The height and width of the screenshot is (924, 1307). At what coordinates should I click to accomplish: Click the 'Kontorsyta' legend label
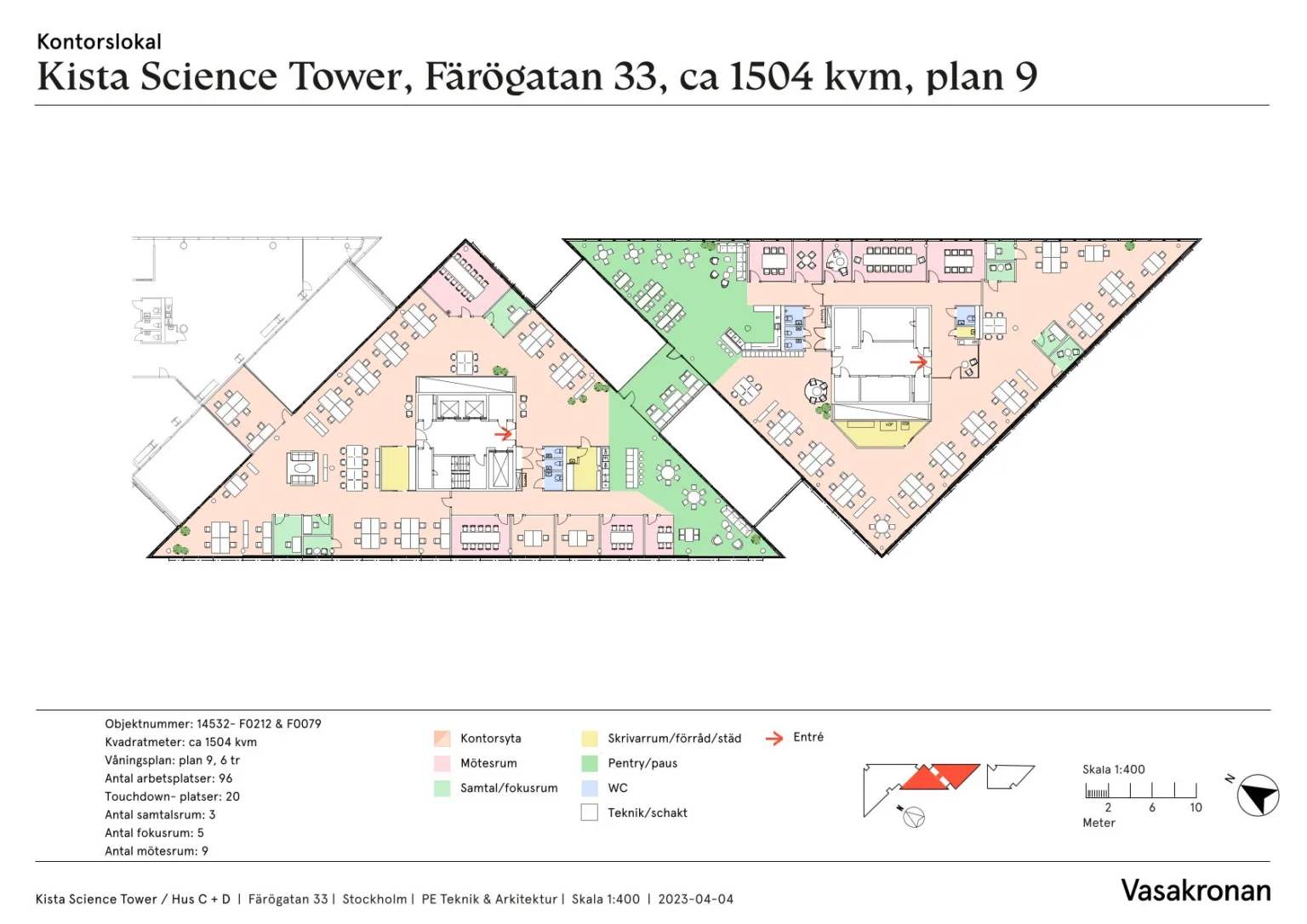(491, 739)
